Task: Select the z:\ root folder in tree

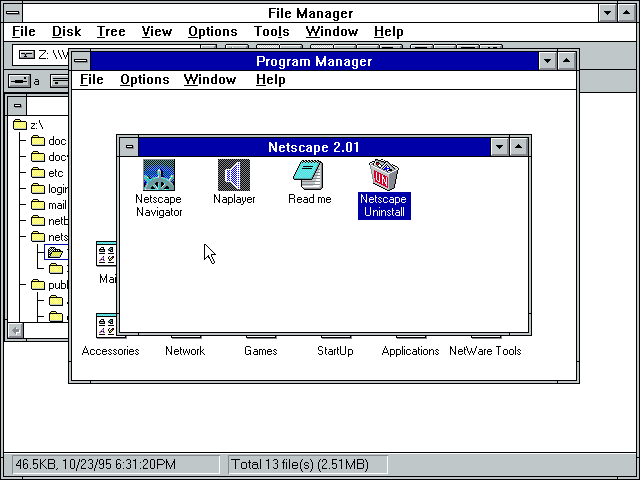Action: (x=28, y=125)
